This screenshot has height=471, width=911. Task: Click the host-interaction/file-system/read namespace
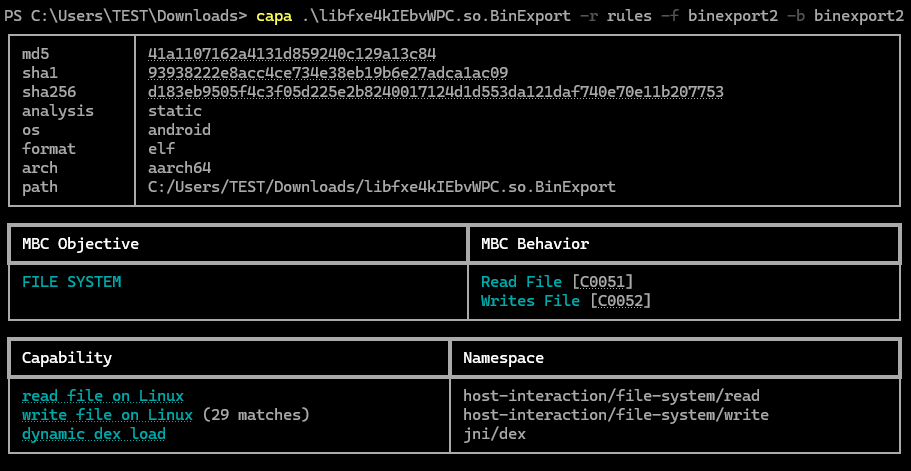[611, 396]
